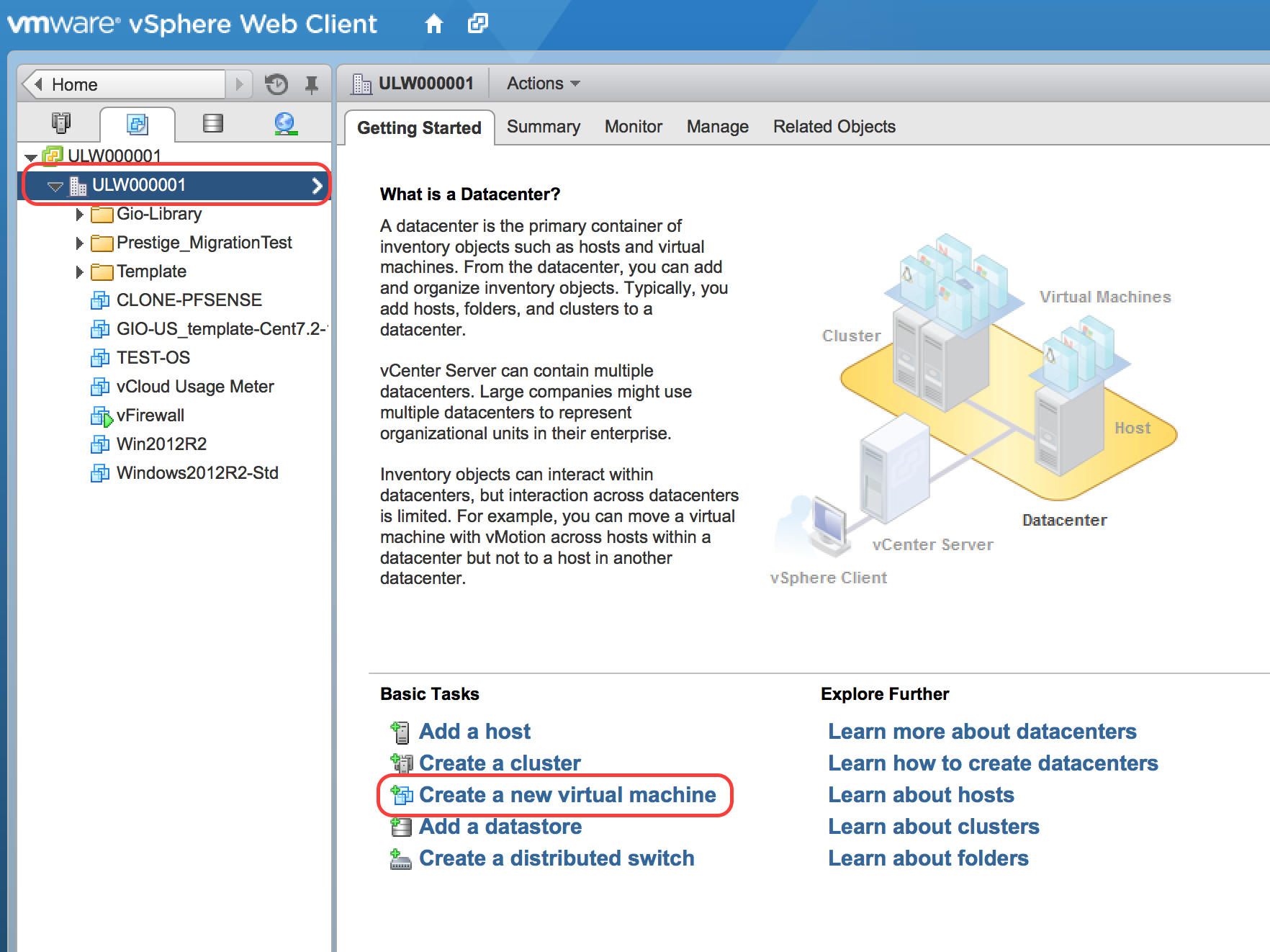Image resolution: width=1270 pixels, height=952 pixels.
Task: Click the Create a cluster icon
Action: (401, 763)
